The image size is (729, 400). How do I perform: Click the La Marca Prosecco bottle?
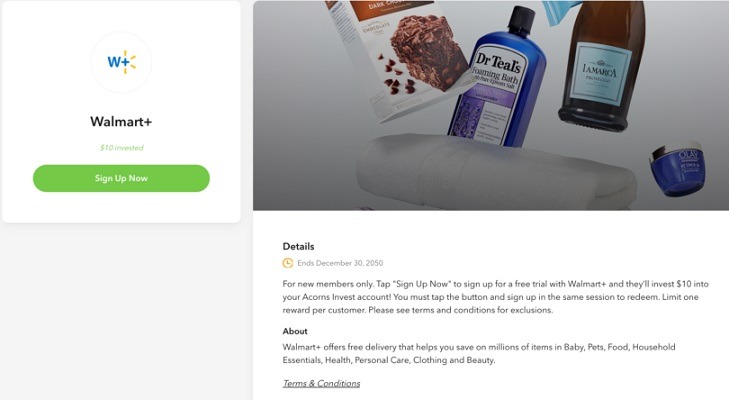point(601,65)
